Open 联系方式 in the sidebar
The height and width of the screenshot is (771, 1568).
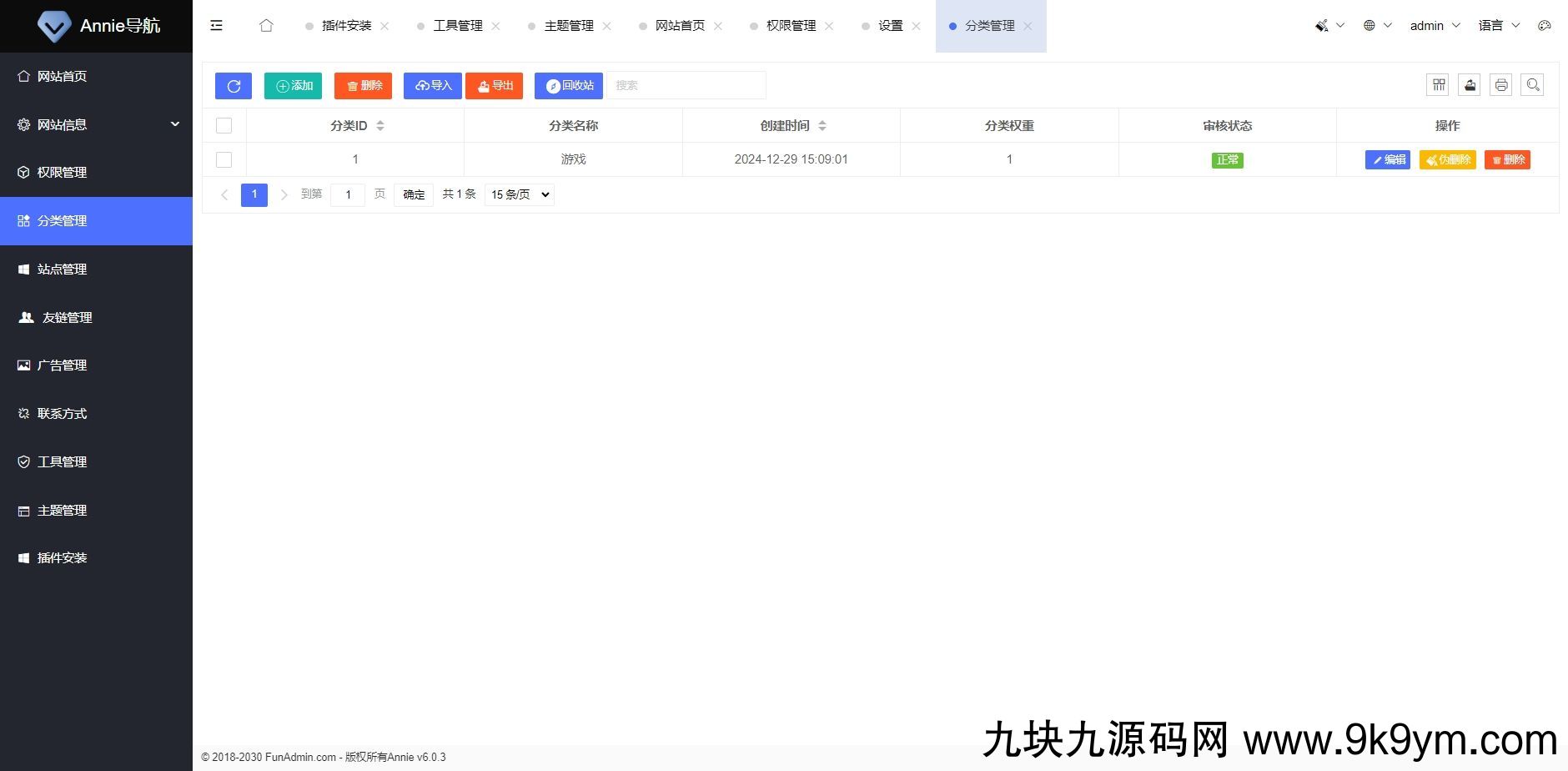pos(97,414)
